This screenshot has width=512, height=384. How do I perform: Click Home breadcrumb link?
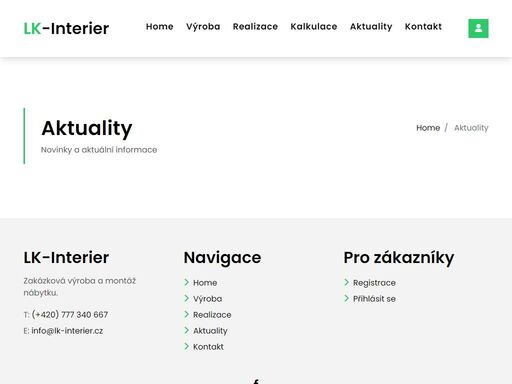coord(428,128)
